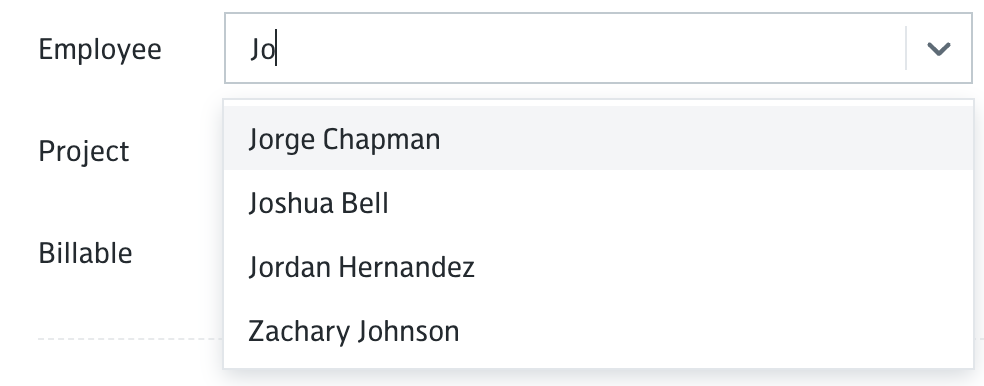Viewport: 984px width, 386px height.
Task: Click the Employee field label
Action: tap(100, 50)
